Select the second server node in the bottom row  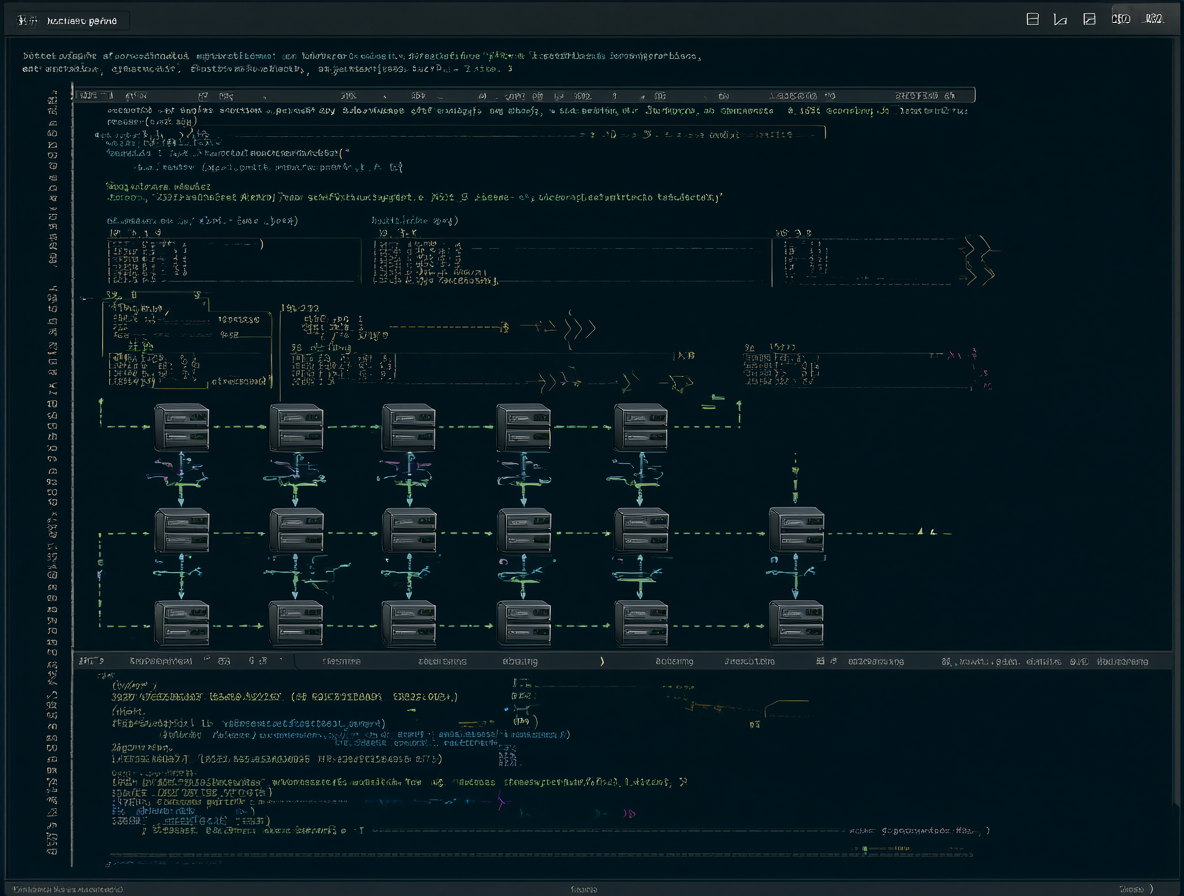pos(296,623)
